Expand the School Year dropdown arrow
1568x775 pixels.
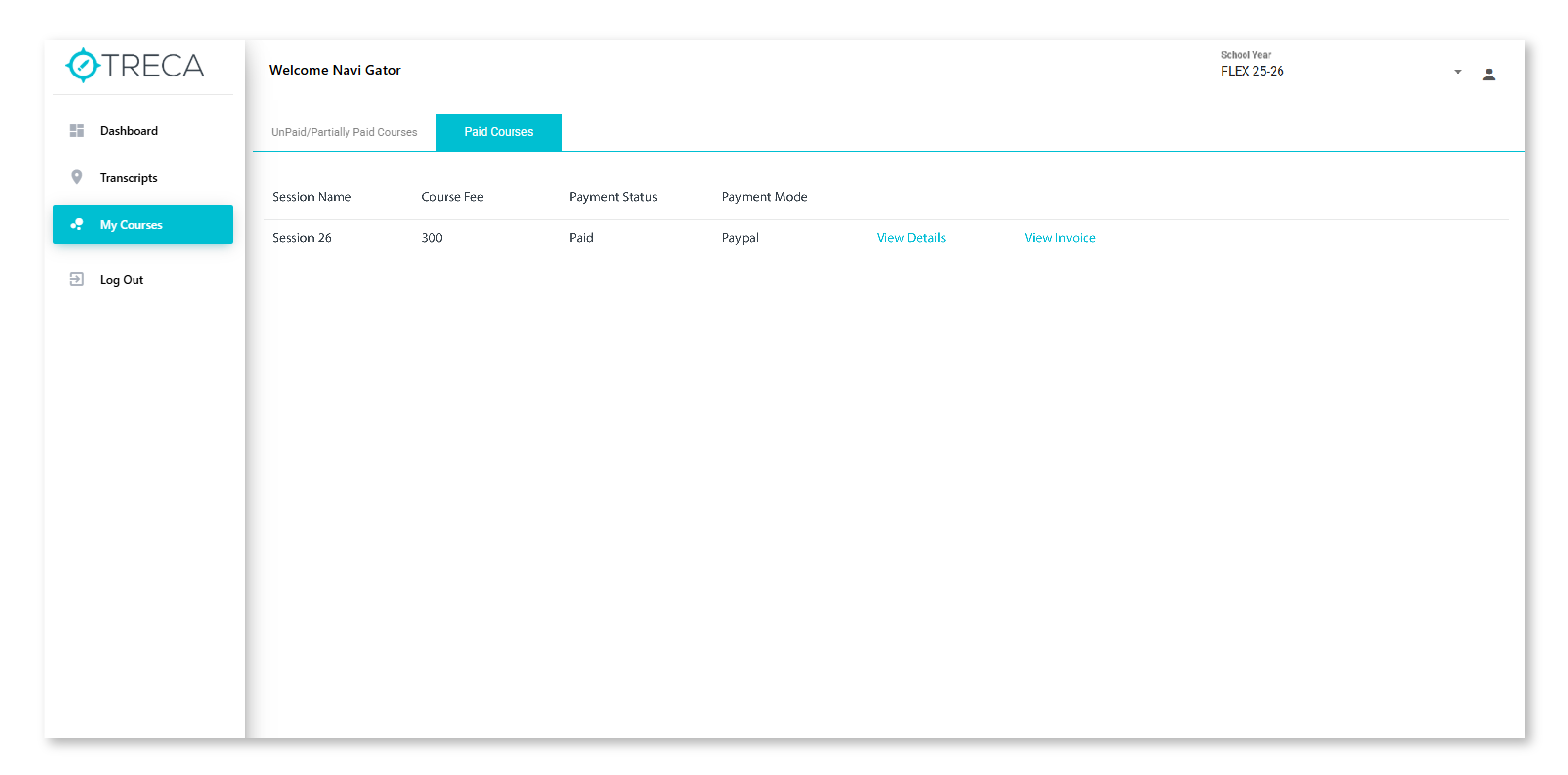coord(1457,72)
